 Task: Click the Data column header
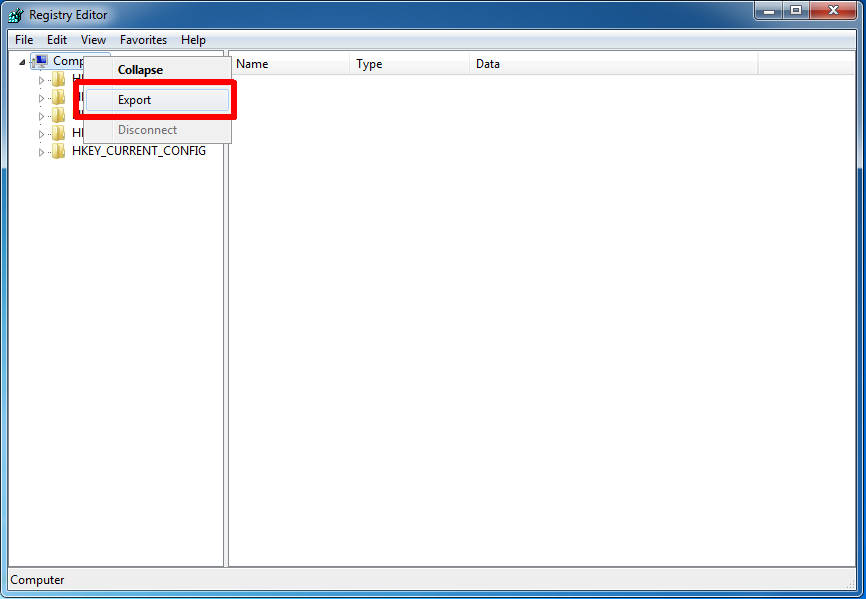coord(614,64)
